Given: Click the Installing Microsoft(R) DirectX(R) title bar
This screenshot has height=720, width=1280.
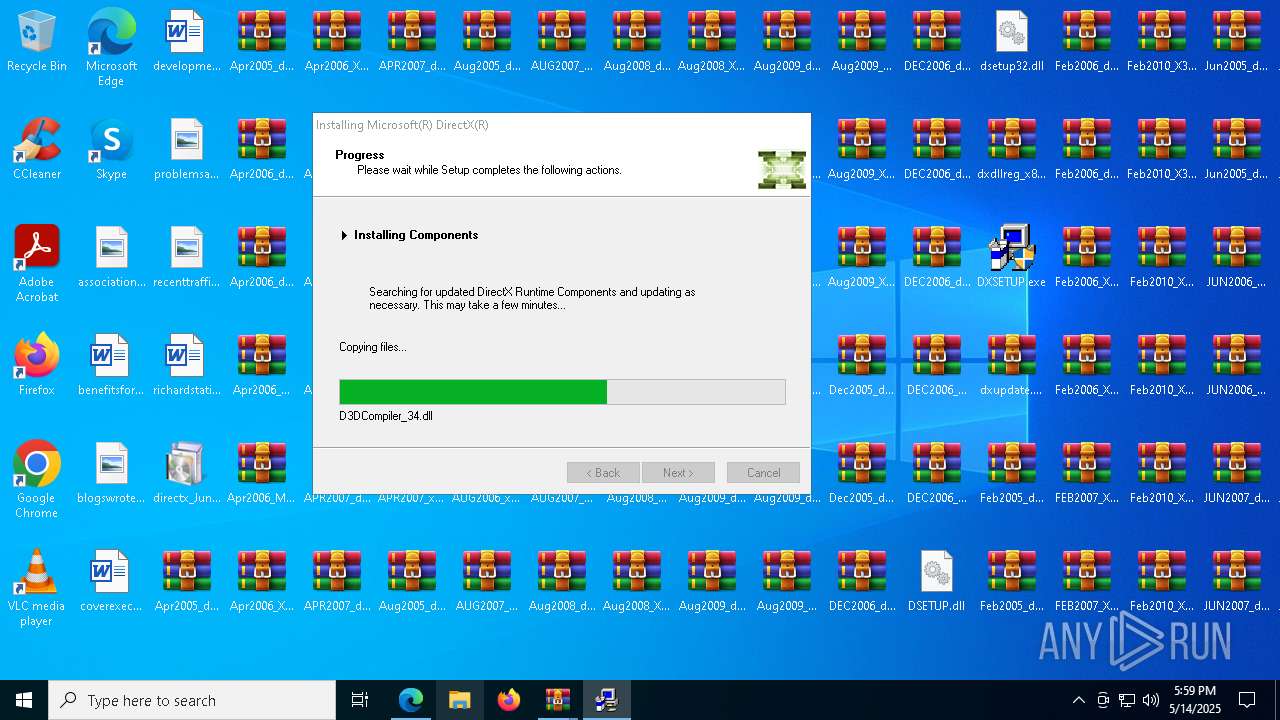Looking at the screenshot, I should (x=561, y=125).
